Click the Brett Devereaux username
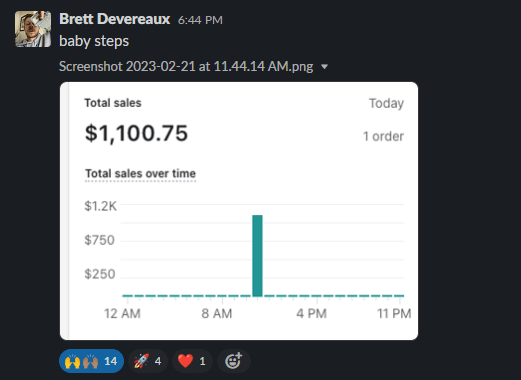This screenshot has height=380, width=521. click(115, 19)
